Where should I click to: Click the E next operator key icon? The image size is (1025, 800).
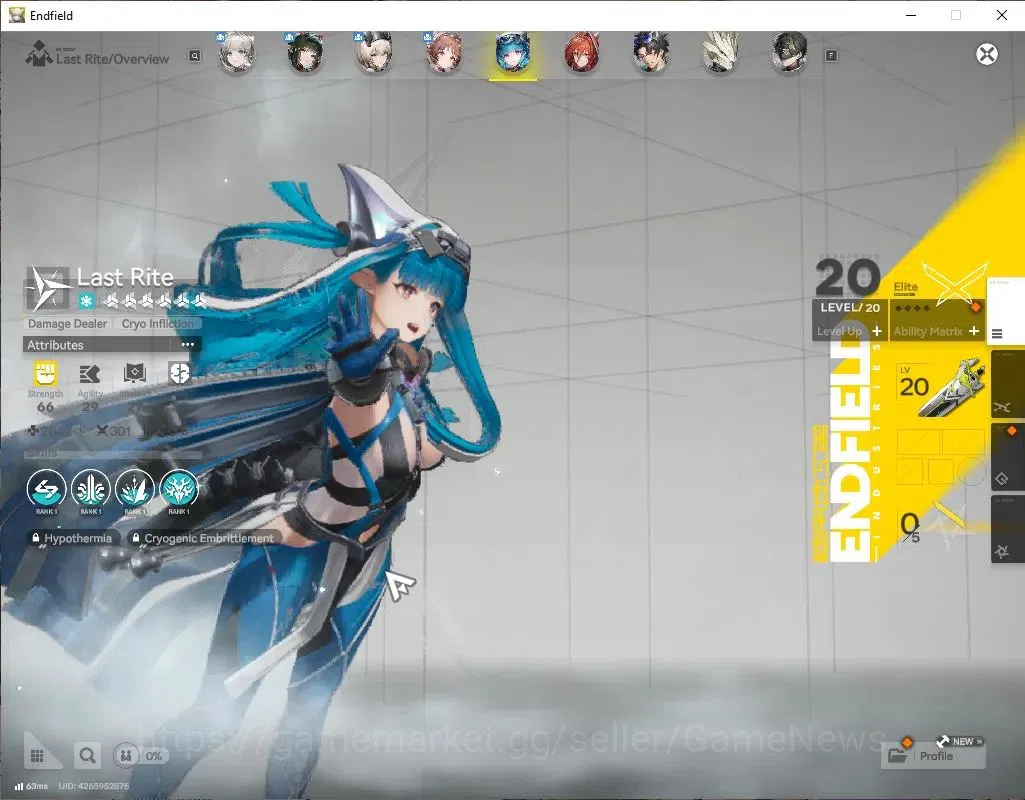click(831, 56)
